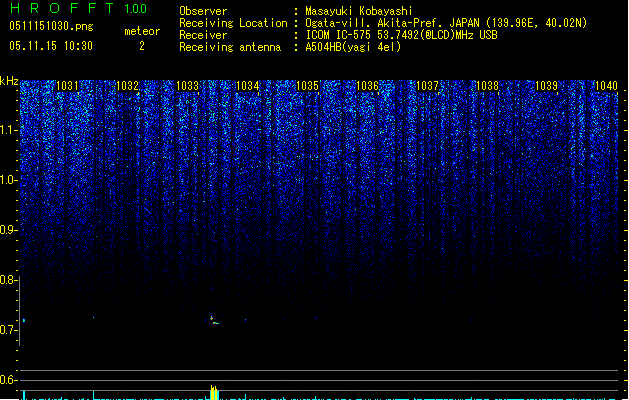
Task: Click the date stamp 05.11.15 10:30
Action: (x=51, y=46)
